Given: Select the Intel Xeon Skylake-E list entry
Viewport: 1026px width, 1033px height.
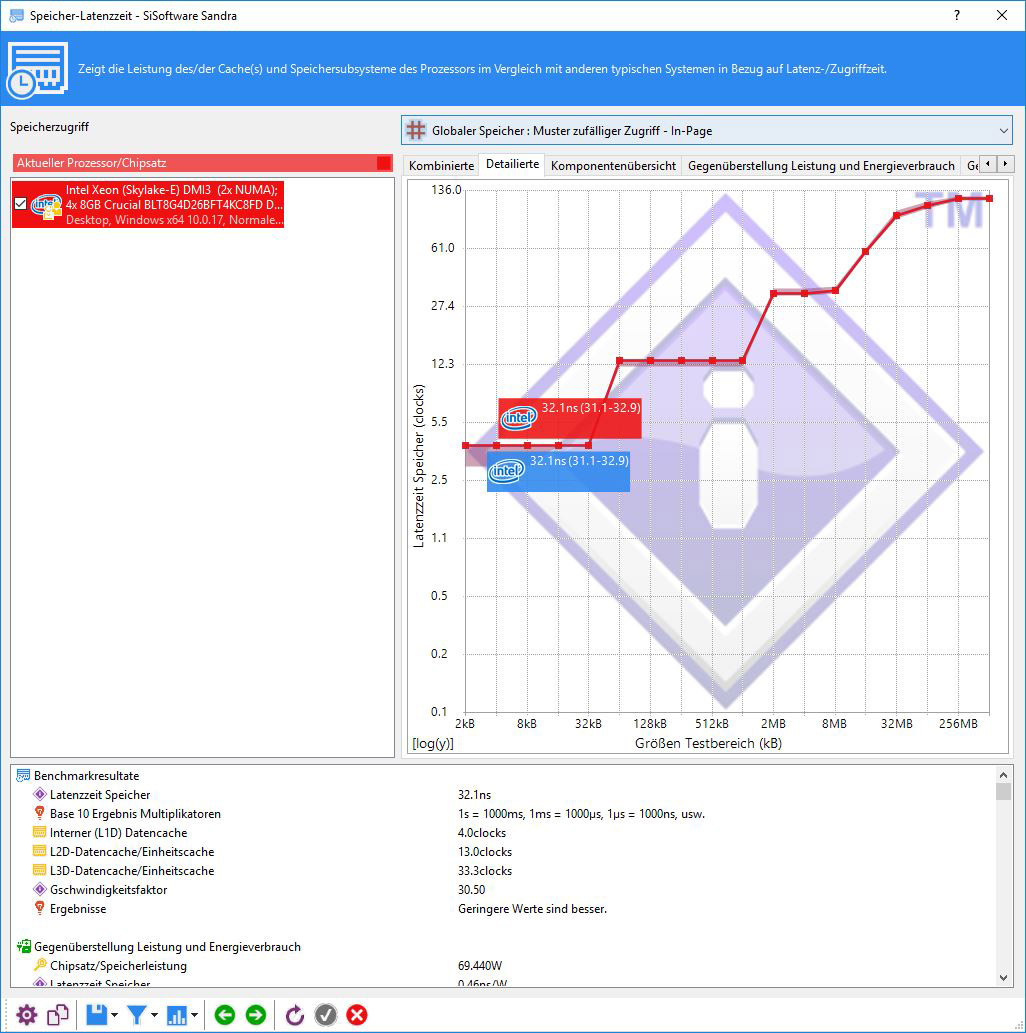Looking at the screenshot, I should pyautogui.click(x=148, y=204).
